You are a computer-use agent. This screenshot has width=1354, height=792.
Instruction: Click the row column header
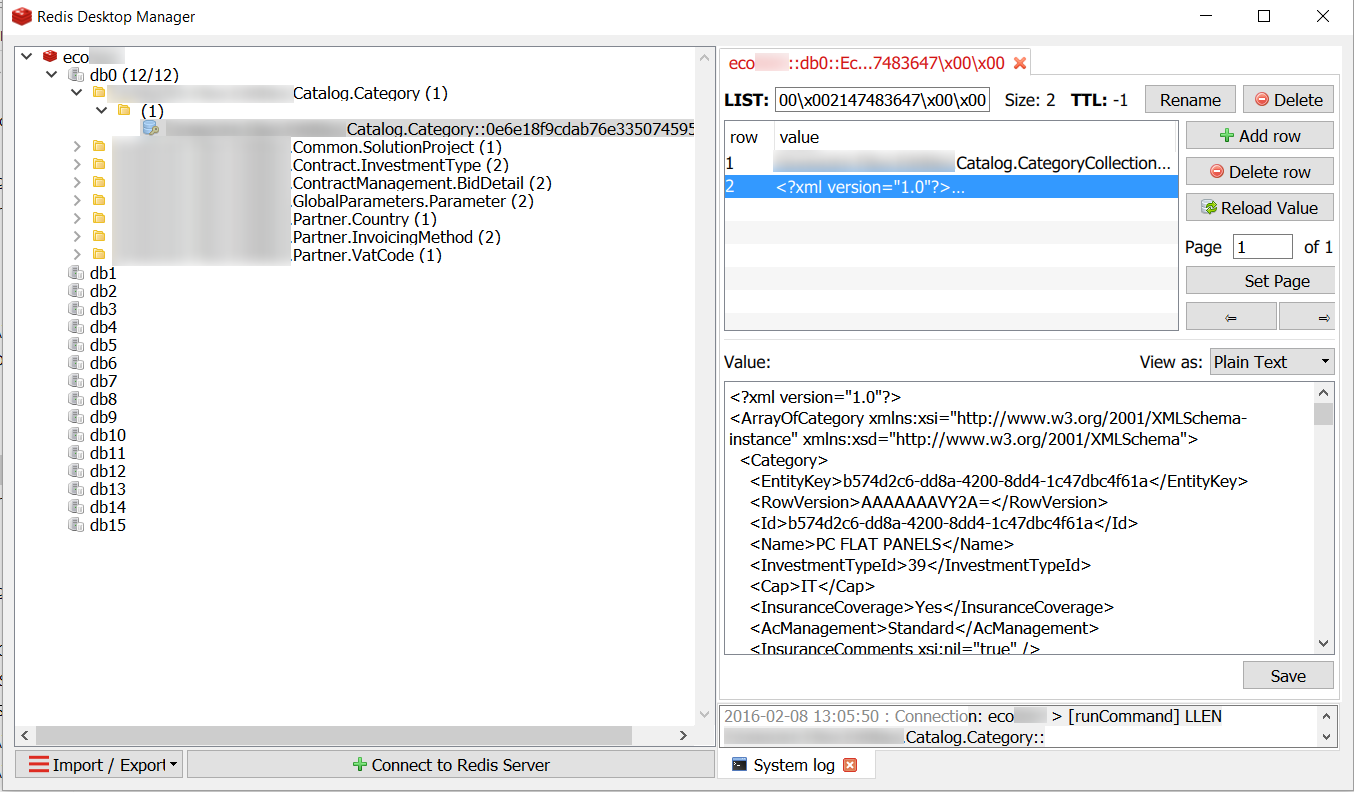click(x=748, y=137)
